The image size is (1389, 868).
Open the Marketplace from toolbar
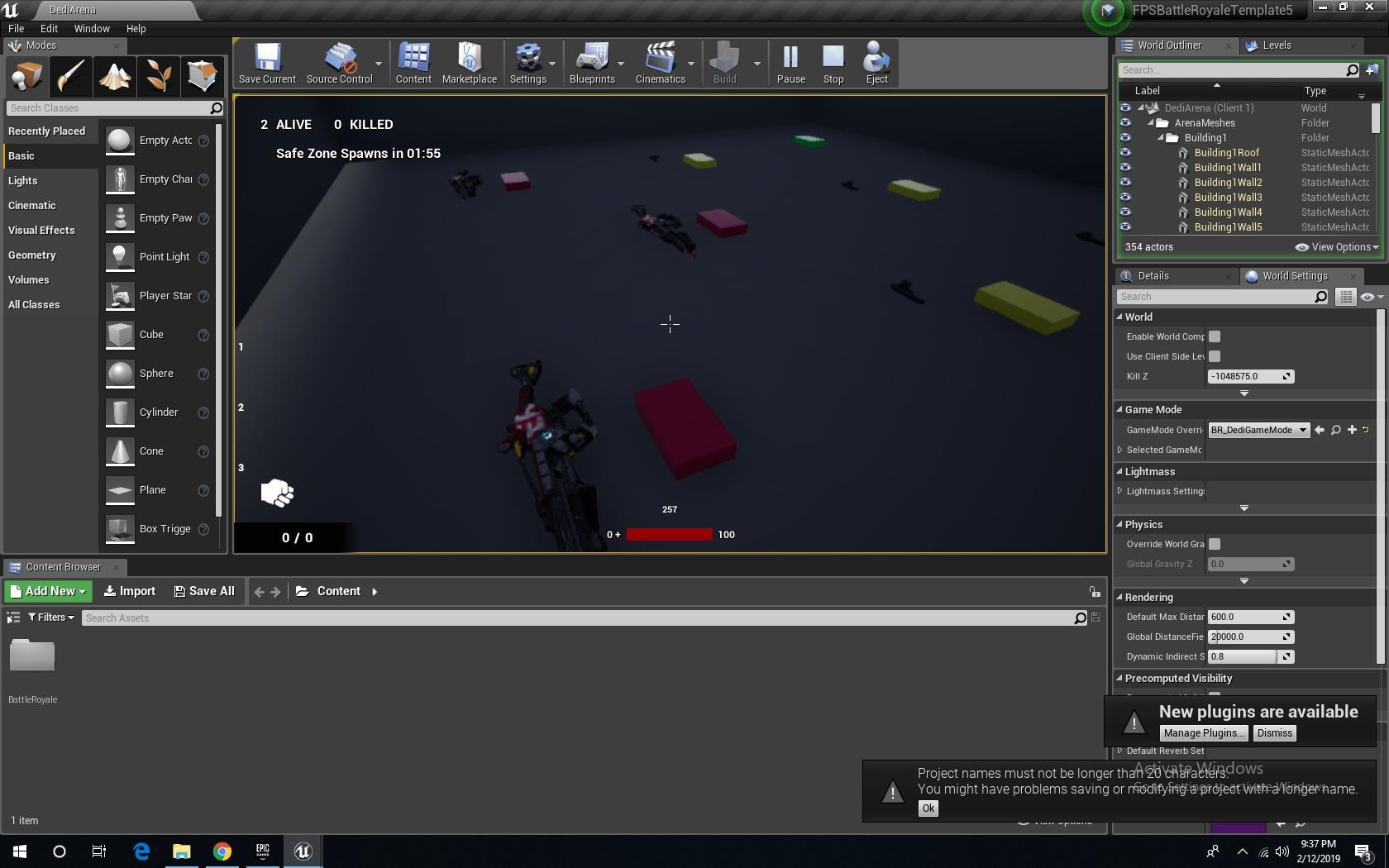469,63
